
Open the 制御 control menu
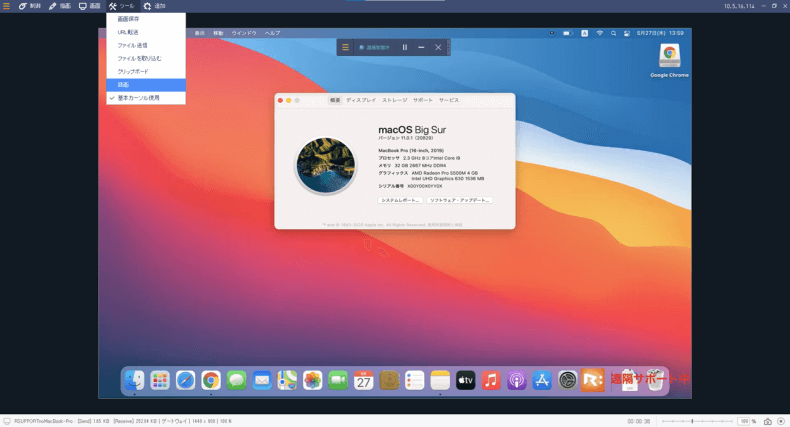click(29, 6)
